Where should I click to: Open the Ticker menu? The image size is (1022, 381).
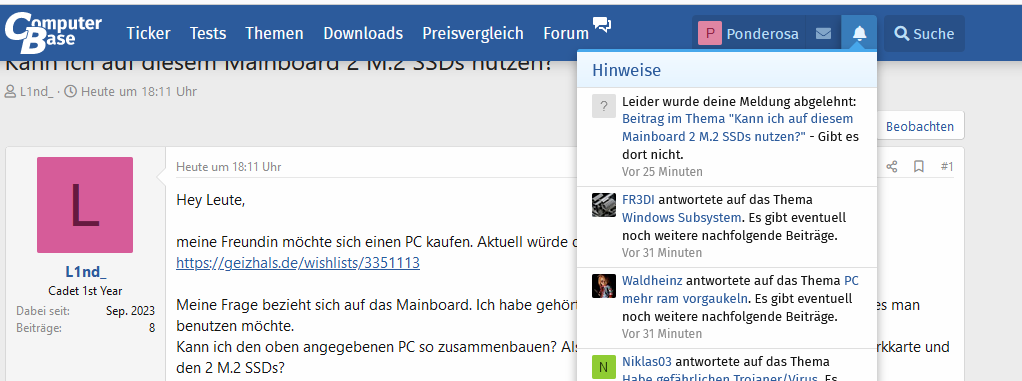coord(149,33)
